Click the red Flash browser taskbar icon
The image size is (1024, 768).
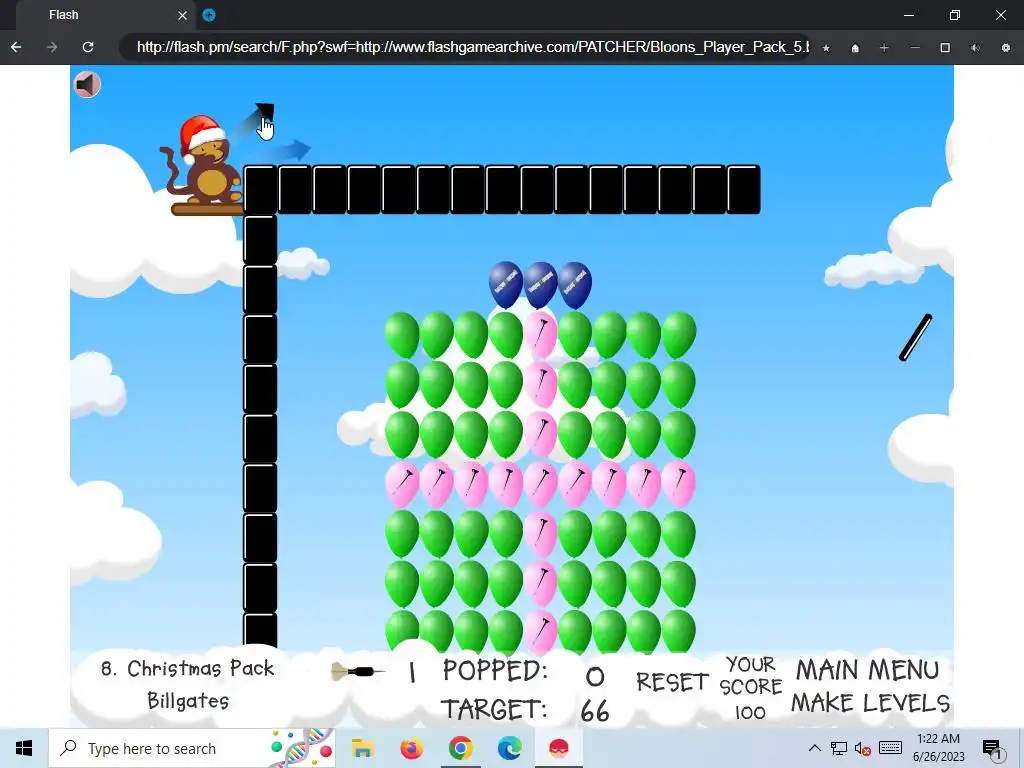click(558, 748)
